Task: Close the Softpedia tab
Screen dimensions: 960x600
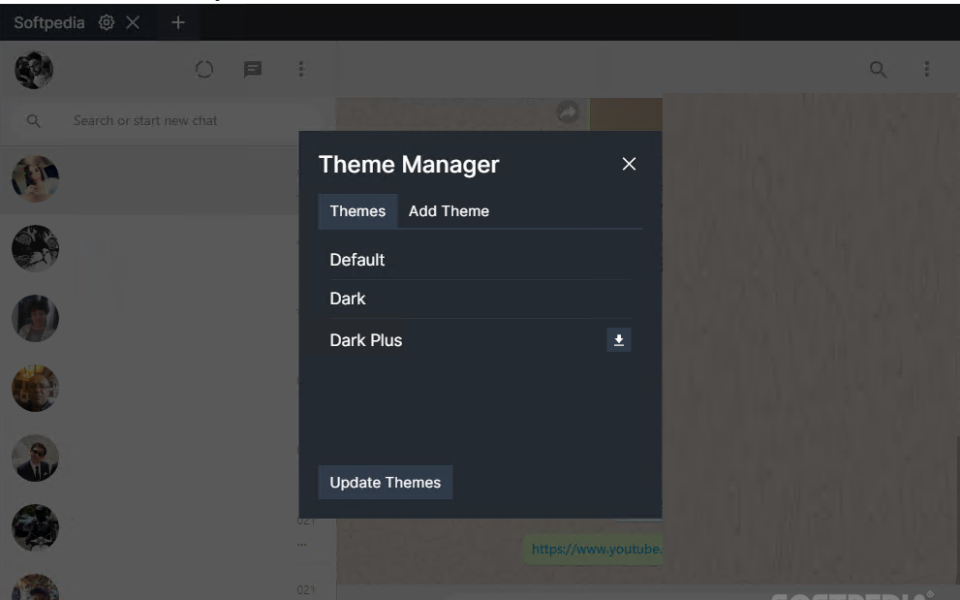Action: (x=132, y=23)
